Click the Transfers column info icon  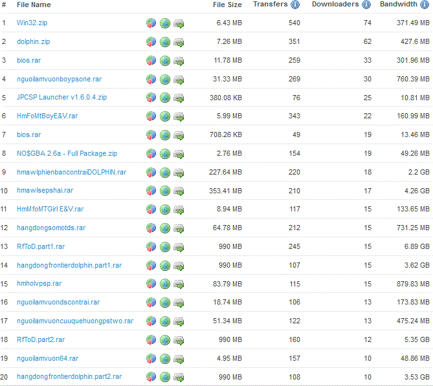[295, 5]
